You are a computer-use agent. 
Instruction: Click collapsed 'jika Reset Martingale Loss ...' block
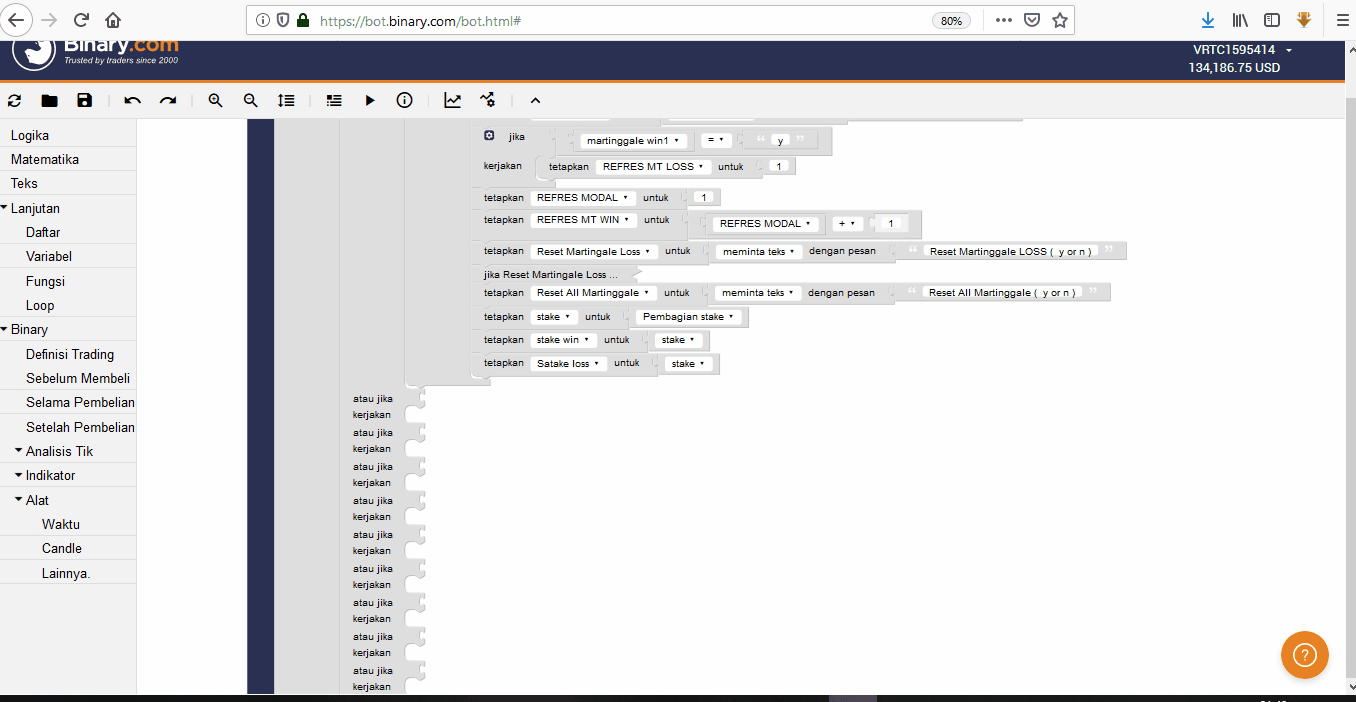(551, 274)
